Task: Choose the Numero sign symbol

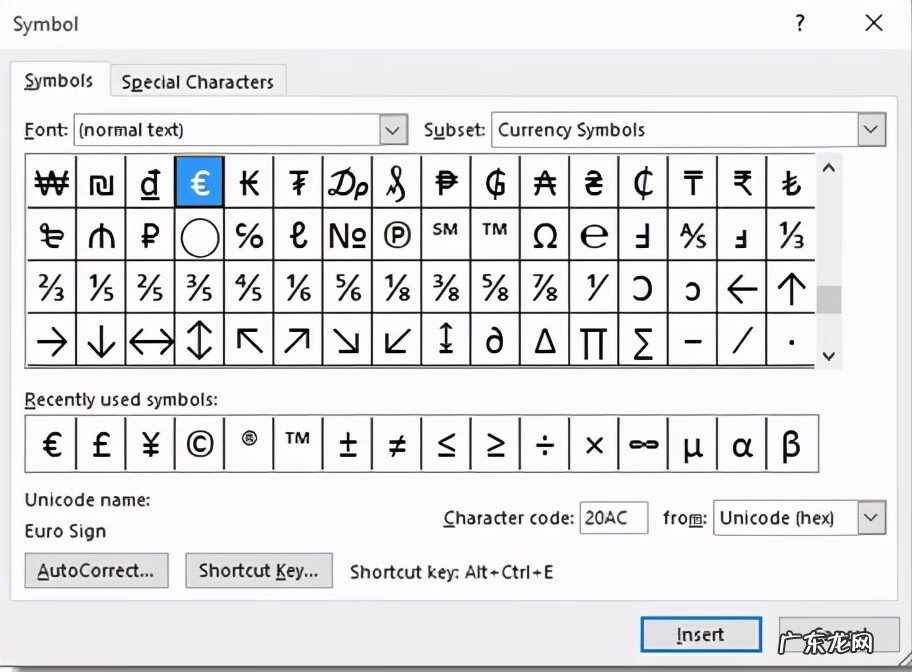Action: pyautogui.click(x=347, y=236)
